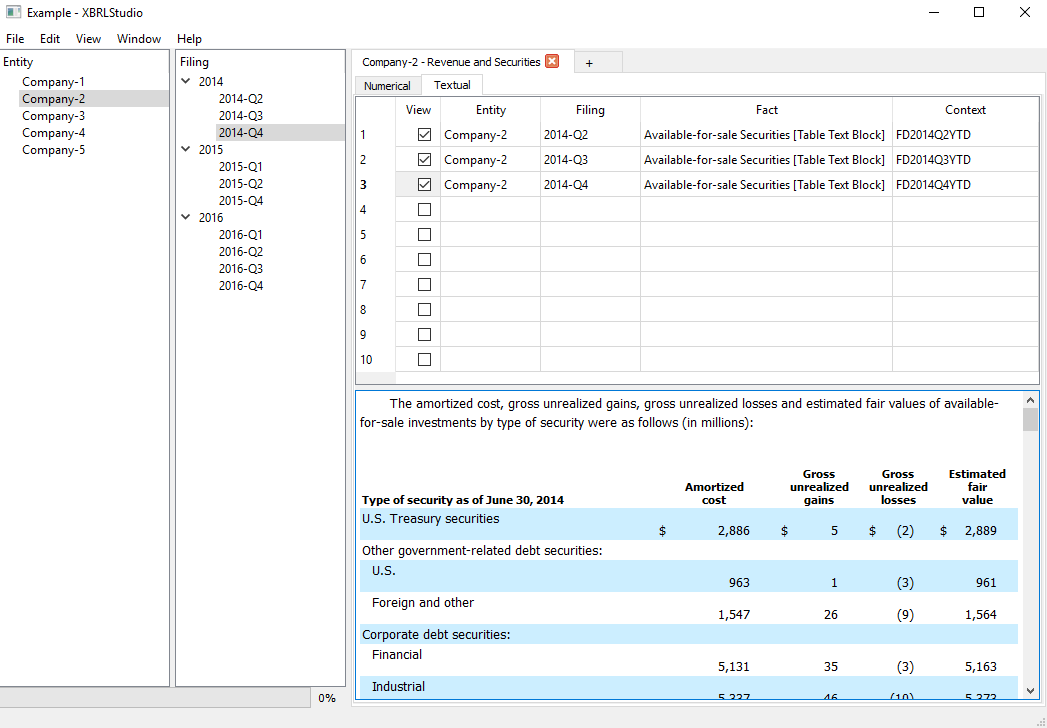Open the Window menu
1047x728 pixels.
click(x=139, y=39)
